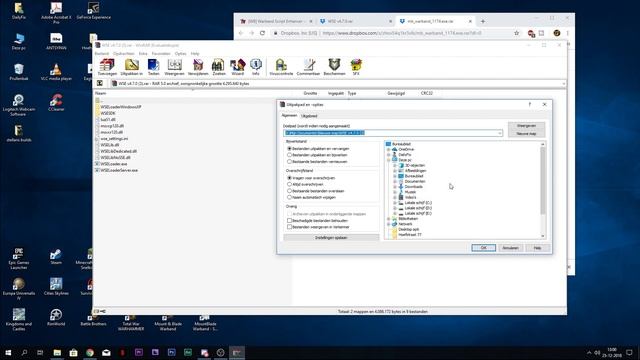Click the Toevoegen toolbar icon in WinRAR

pyautogui.click(x=107, y=67)
